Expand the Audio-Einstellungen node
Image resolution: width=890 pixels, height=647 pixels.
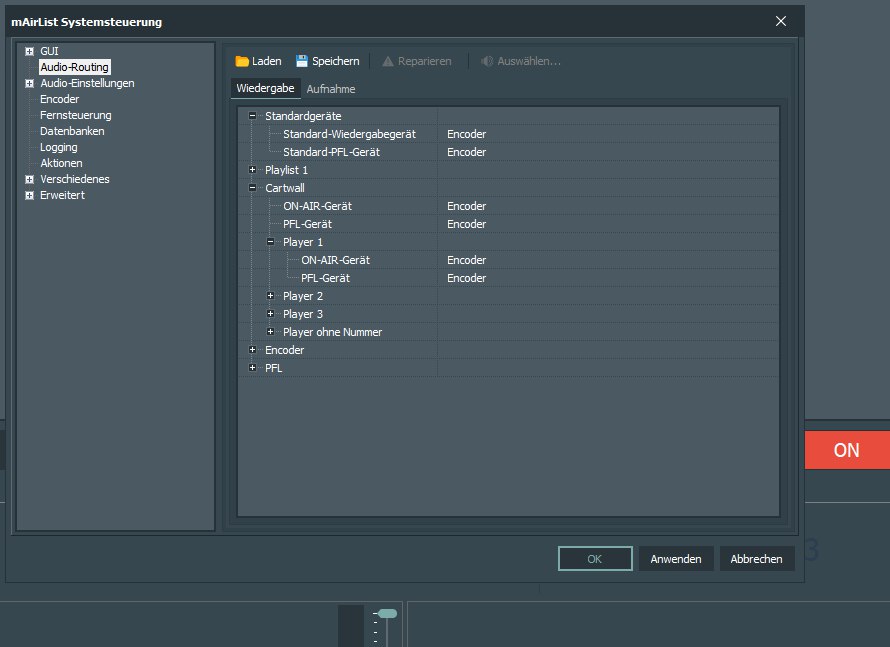click(x=30, y=83)
